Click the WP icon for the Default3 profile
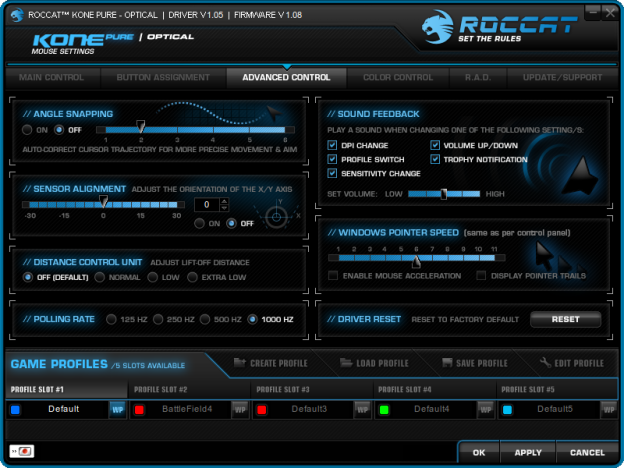This screenshot has height=468, width=624. coord(362,410)
